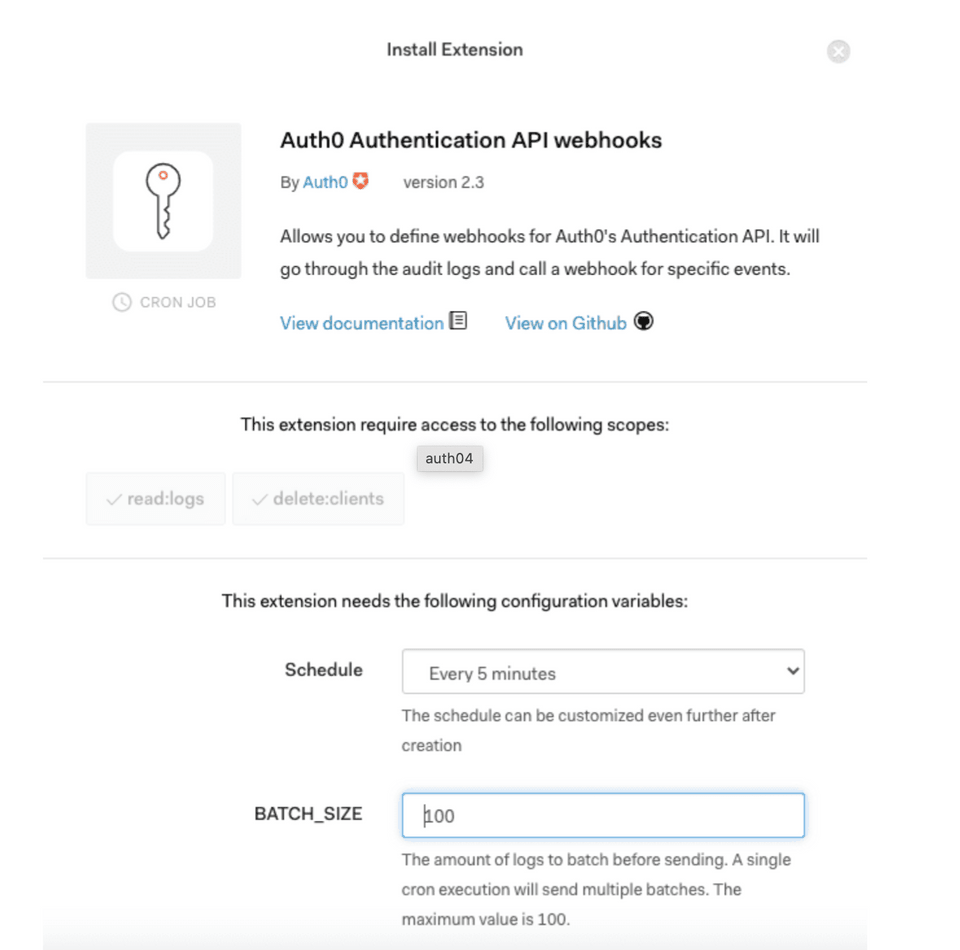Click the clock icon beside CRON JOB
960x950 pixels.
[122, 301]
